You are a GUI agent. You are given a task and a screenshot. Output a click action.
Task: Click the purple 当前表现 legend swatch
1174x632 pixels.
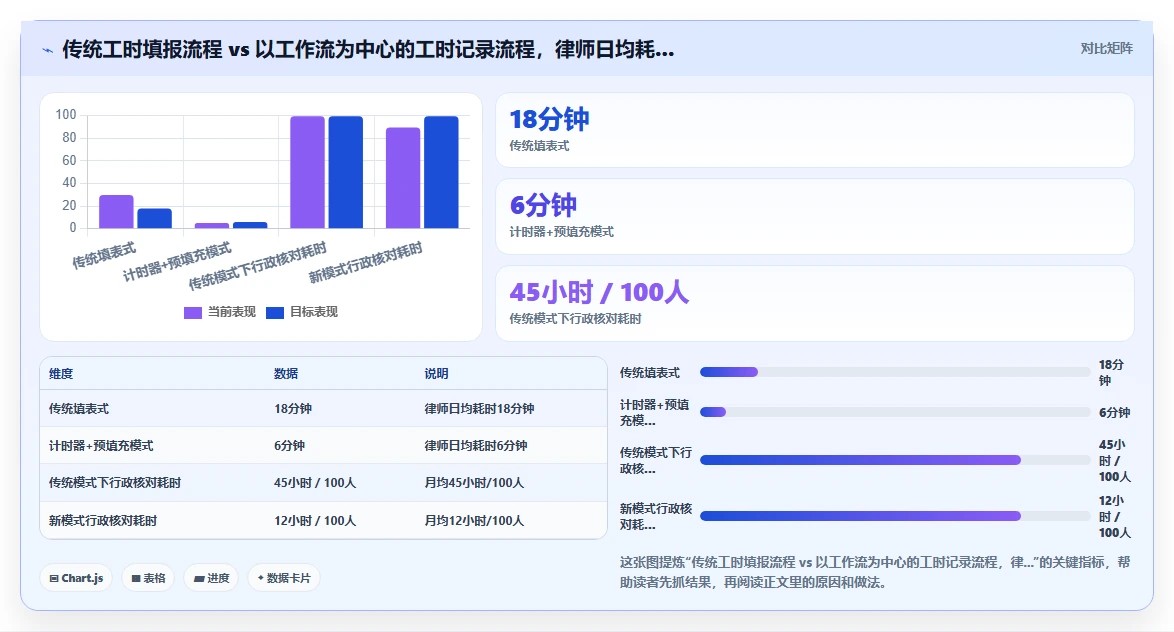pyautogui.click(x=192, y=313)
